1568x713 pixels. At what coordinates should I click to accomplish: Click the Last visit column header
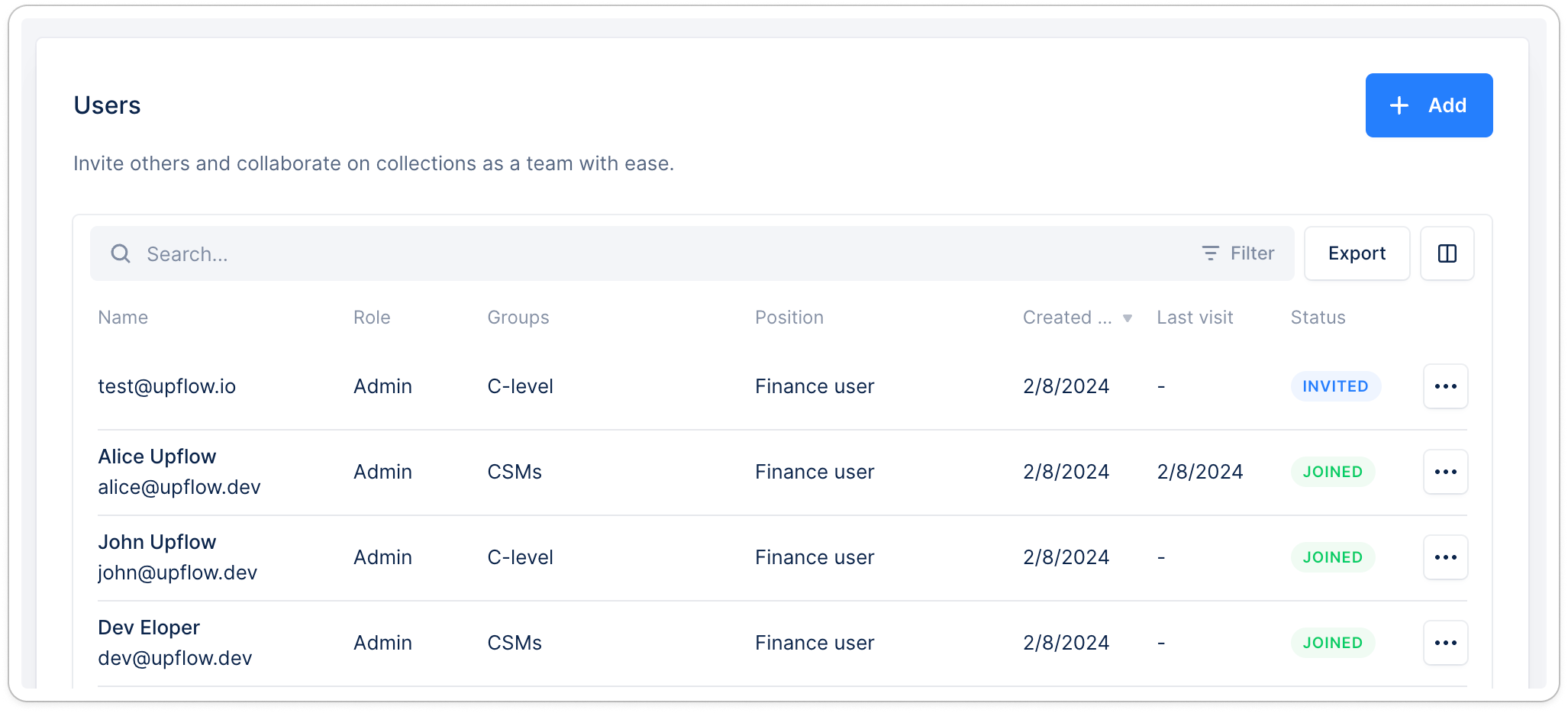coord(1195,318)
